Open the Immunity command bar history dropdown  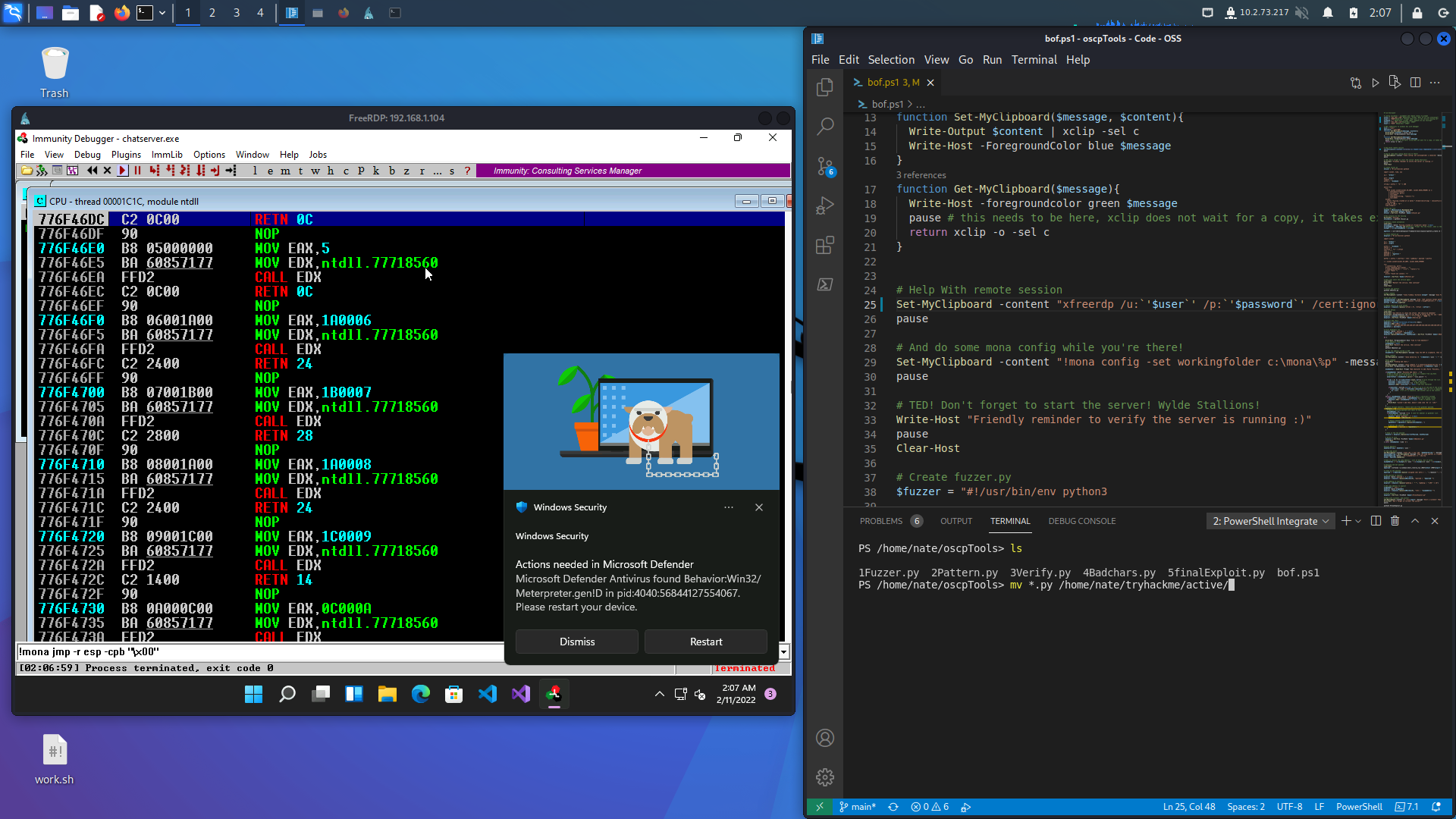pyautogui.click(x=783, y=652)
